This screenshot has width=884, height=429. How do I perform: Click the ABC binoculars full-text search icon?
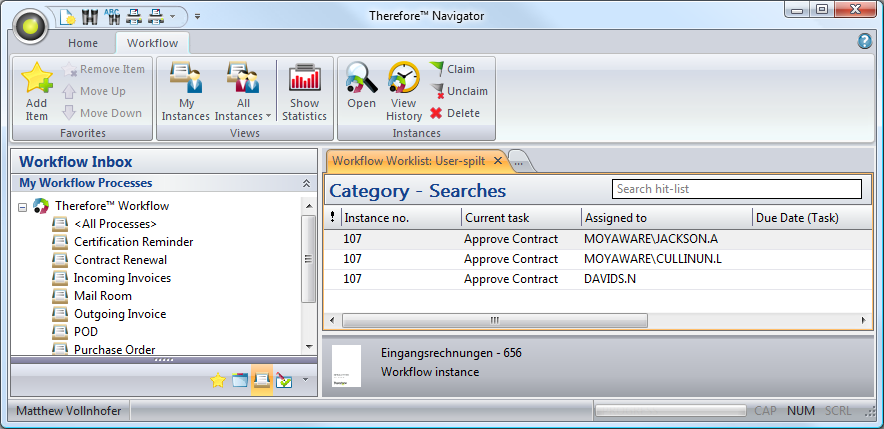tap(112, 16)
